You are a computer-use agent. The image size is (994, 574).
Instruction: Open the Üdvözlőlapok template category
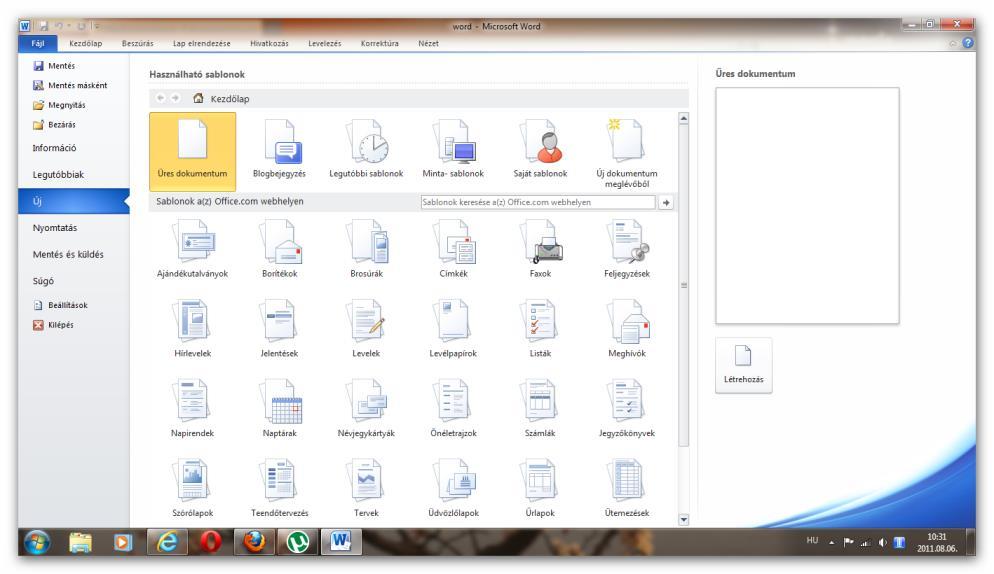coord(453,488)
